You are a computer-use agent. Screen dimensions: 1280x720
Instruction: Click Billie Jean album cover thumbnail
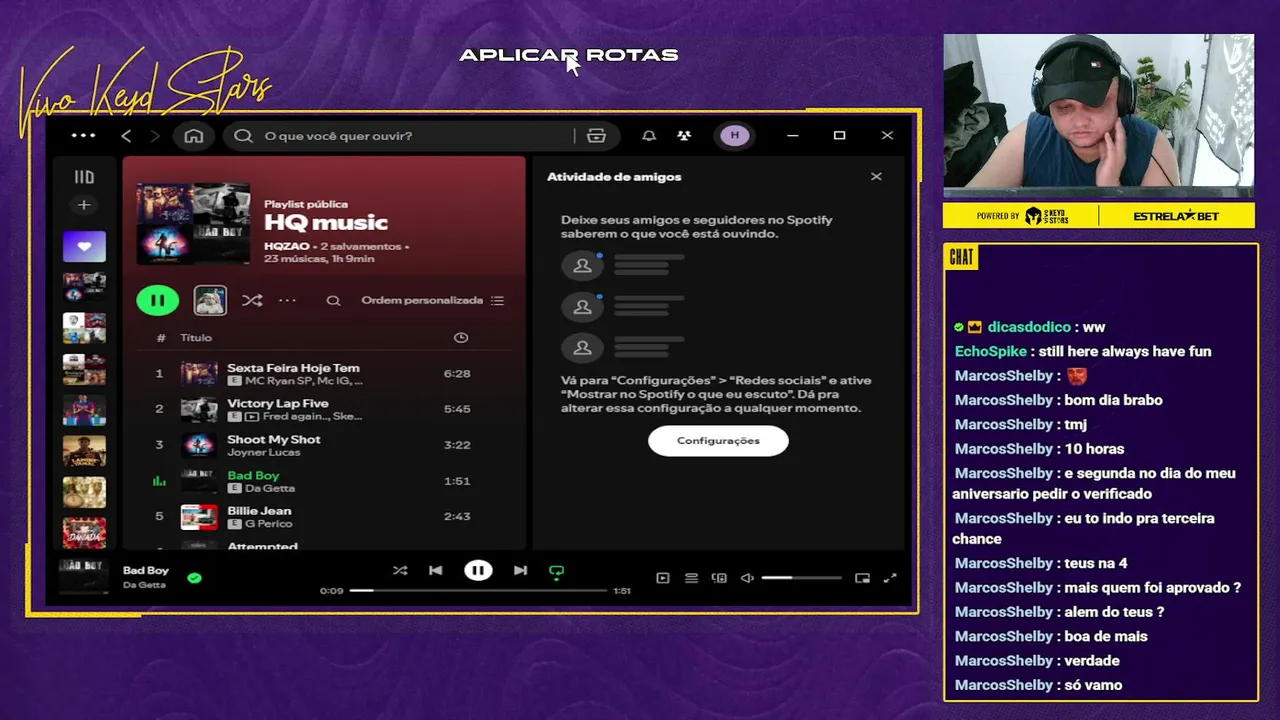click(x=199, y=517)
